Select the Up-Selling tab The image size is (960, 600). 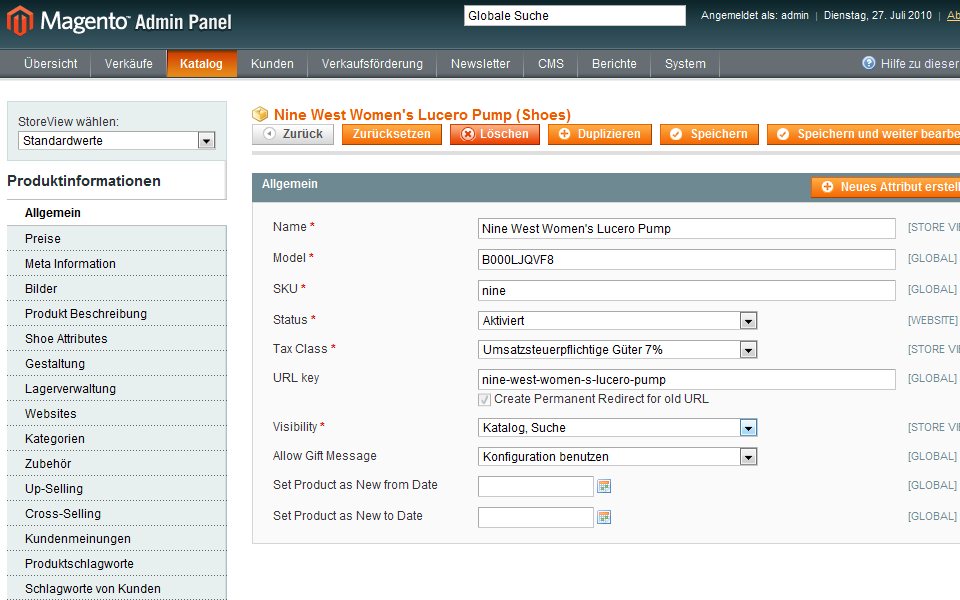coord(116,489)
